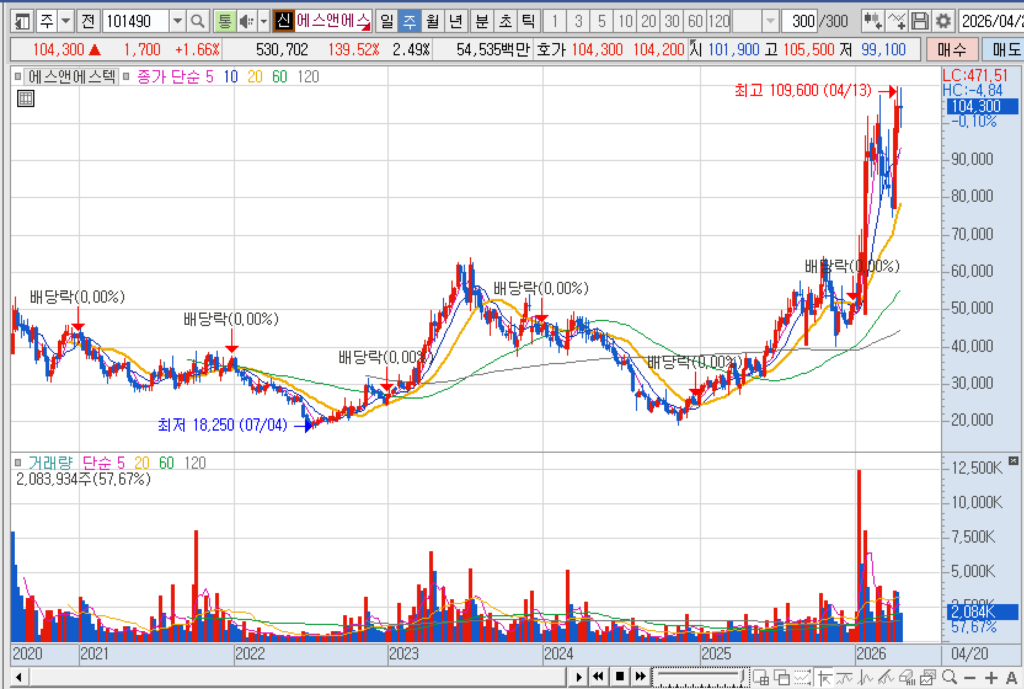This screenshot has width=1024, height=689.
Task: Open the stock code history dropdown
Action: tap(178, 22)
